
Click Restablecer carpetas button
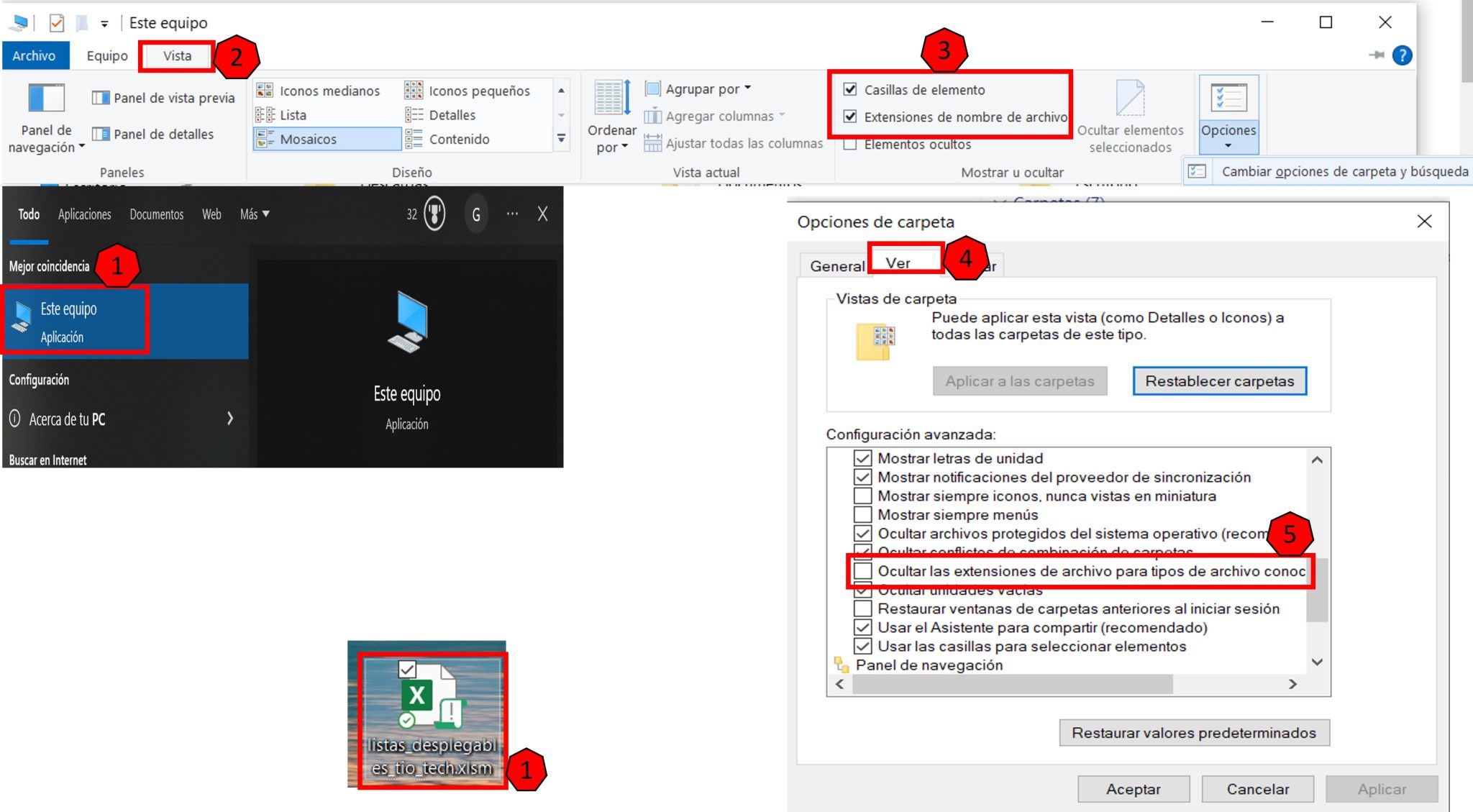(1220, 381)
